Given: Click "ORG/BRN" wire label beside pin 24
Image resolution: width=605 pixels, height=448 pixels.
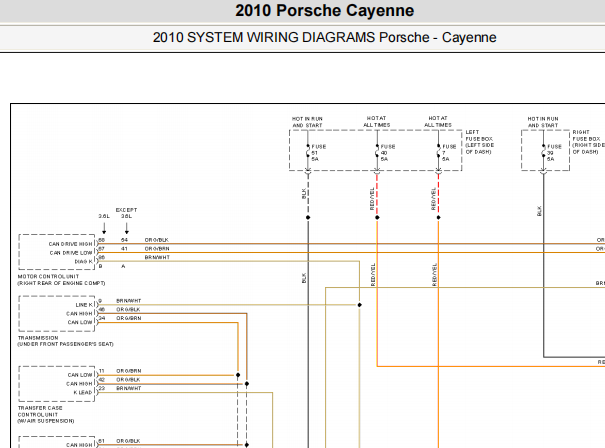Looking at the screenshot, I should tap(128, 318).
